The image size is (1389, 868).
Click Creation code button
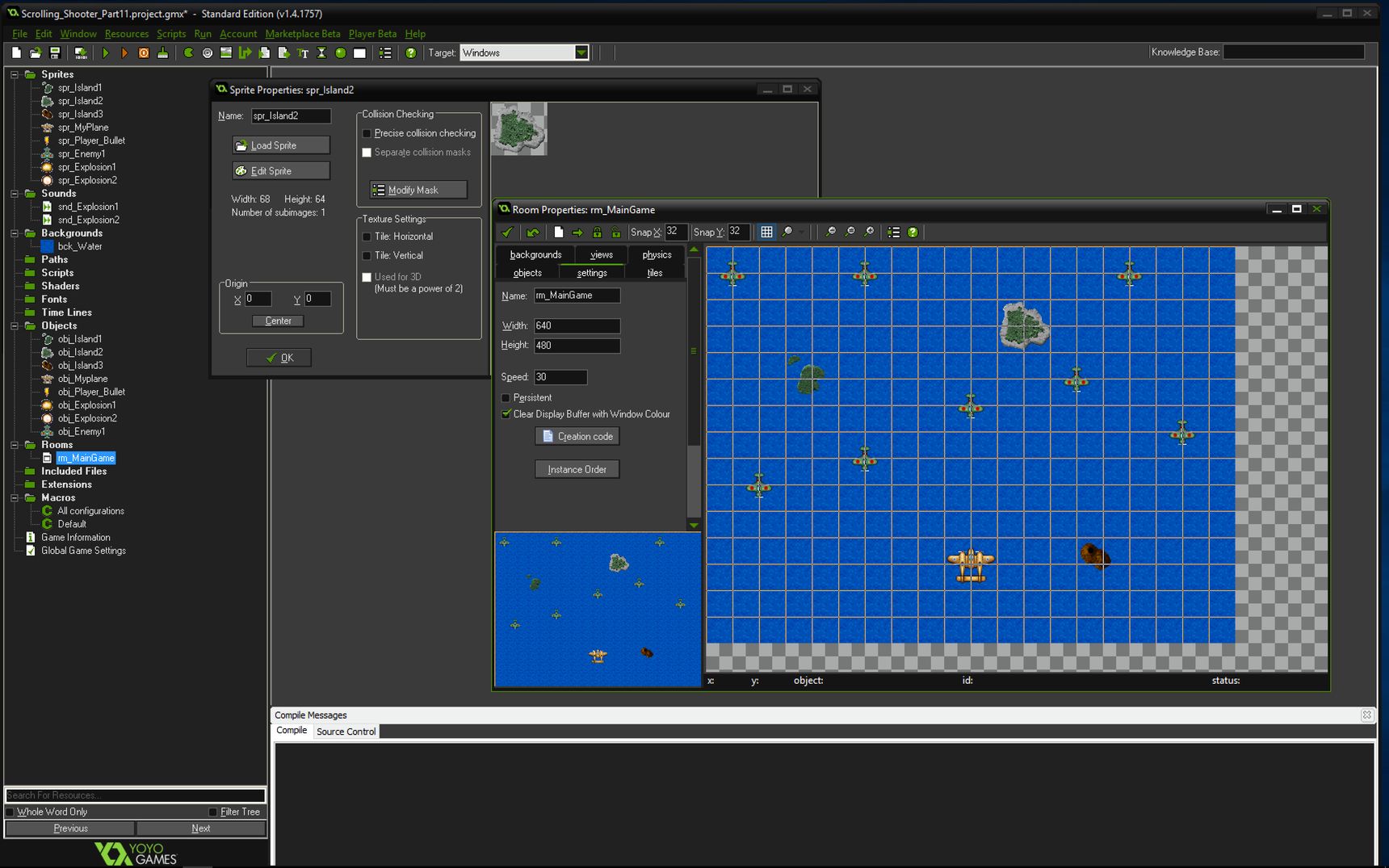click(577, 436)
